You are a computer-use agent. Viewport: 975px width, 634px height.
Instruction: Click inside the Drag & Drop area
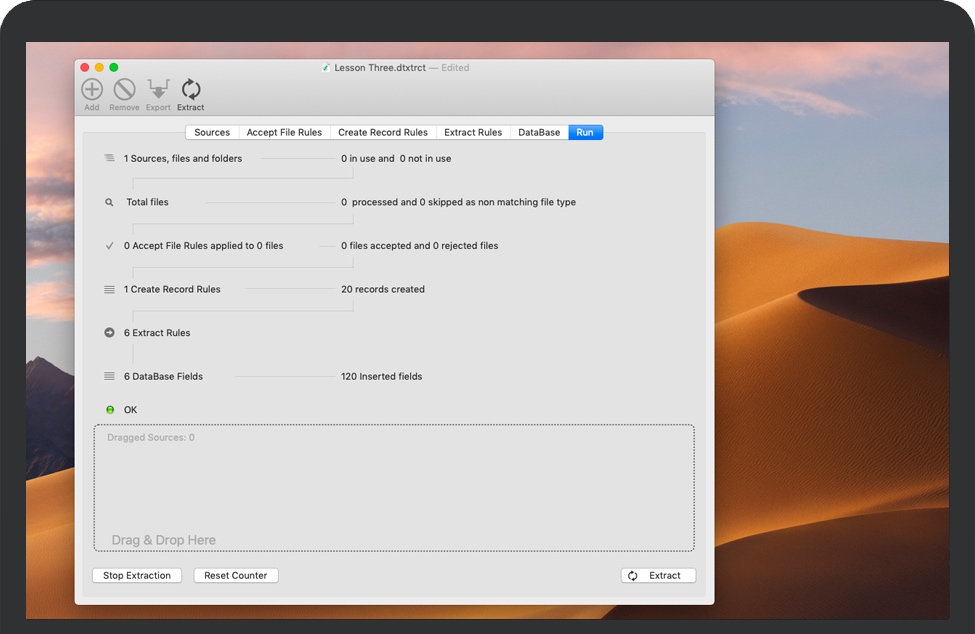click(x=394, y=487)
